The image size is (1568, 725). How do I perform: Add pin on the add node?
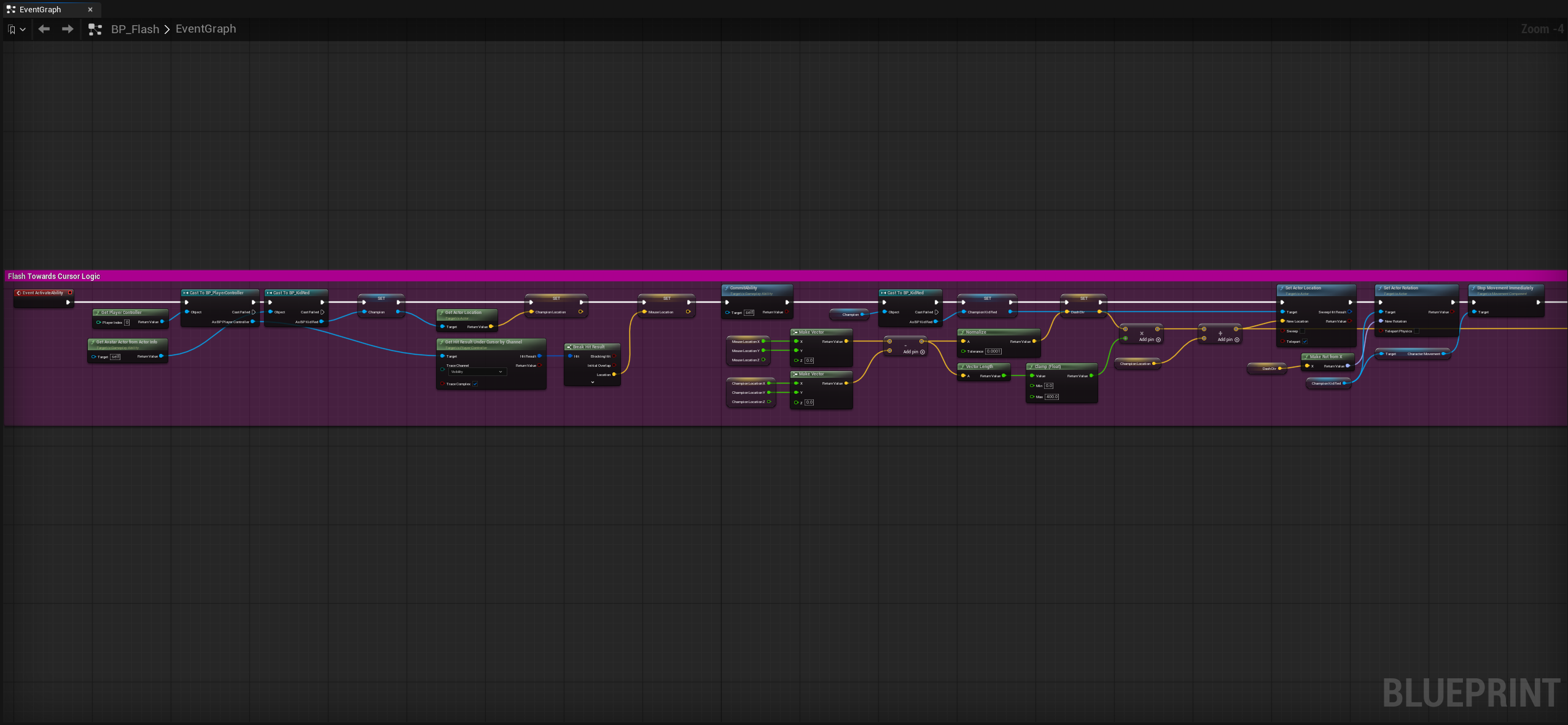(1228, 340)
